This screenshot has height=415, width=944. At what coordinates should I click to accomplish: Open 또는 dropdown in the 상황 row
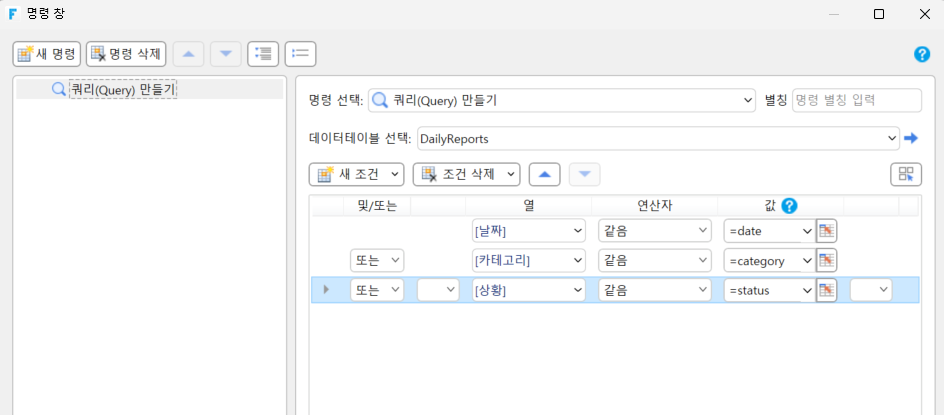[x=377, y=290]
